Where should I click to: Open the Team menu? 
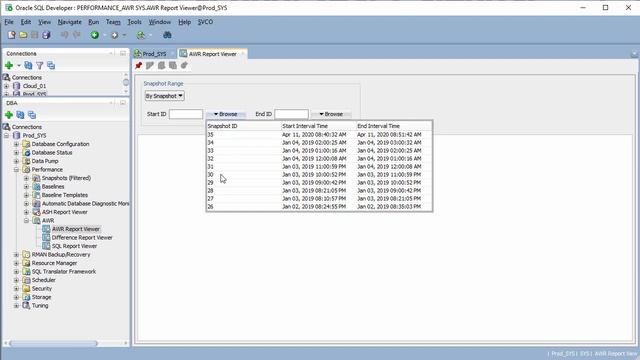click(x=113, y=22)
